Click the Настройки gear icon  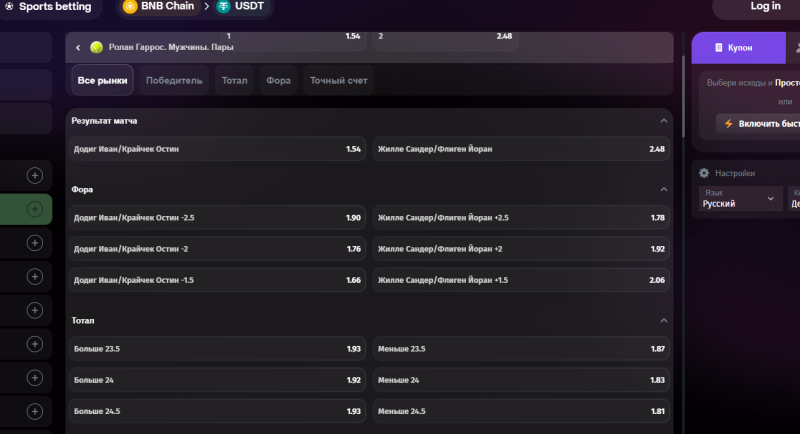(704, 173)
